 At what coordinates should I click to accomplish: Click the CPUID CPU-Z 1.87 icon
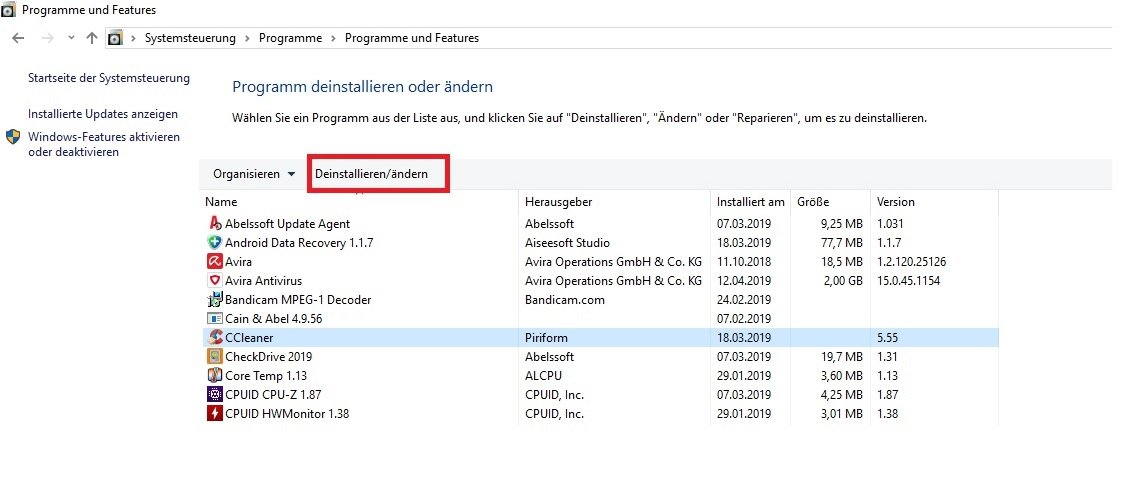click(214, 394)
